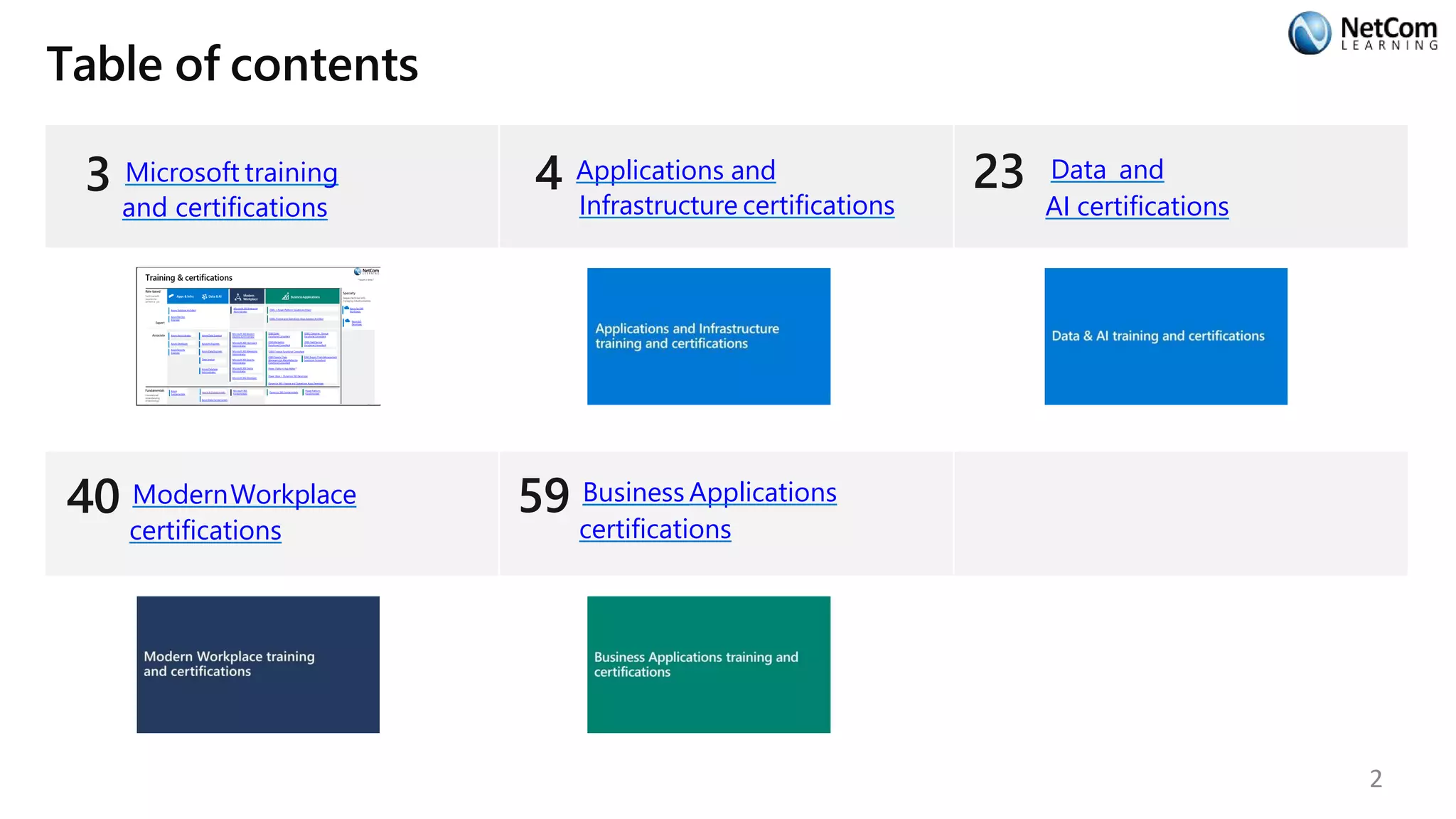Click the Applications and Infrastructure blue thumbnail
The height and width of the screenshot is (819, 1456).
pos(708,336)
